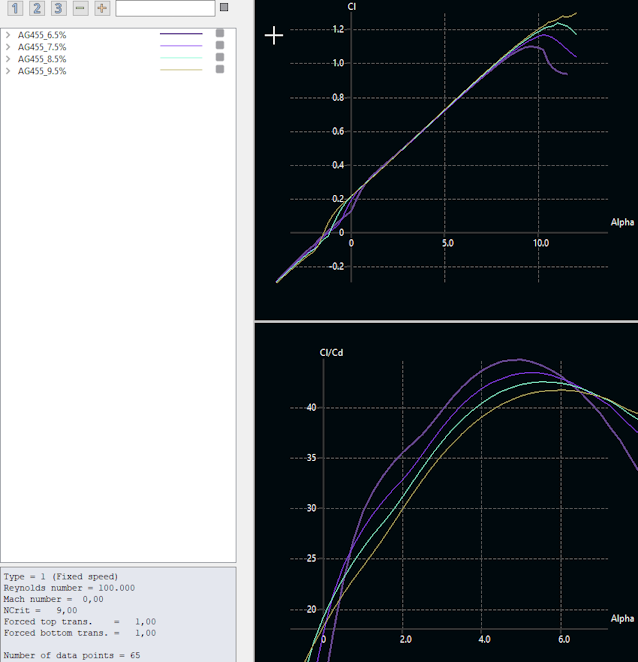
Task: Toggle visibility checkbox for AG455_7.5%
Action: (220, 45)
